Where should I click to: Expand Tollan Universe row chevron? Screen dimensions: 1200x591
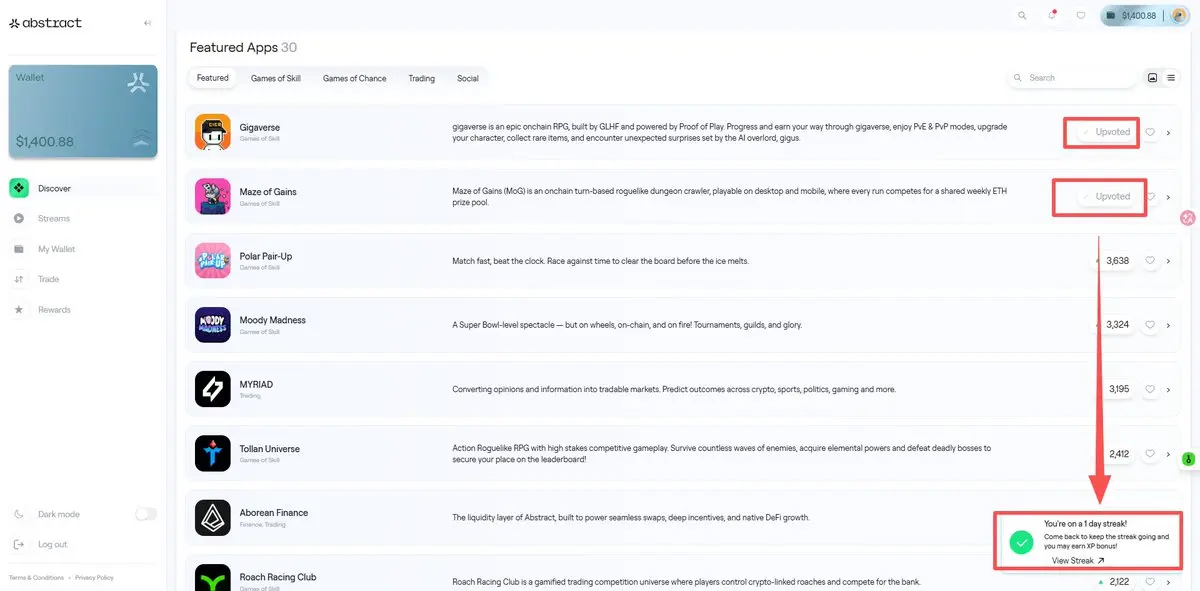tap(1168, 453)
